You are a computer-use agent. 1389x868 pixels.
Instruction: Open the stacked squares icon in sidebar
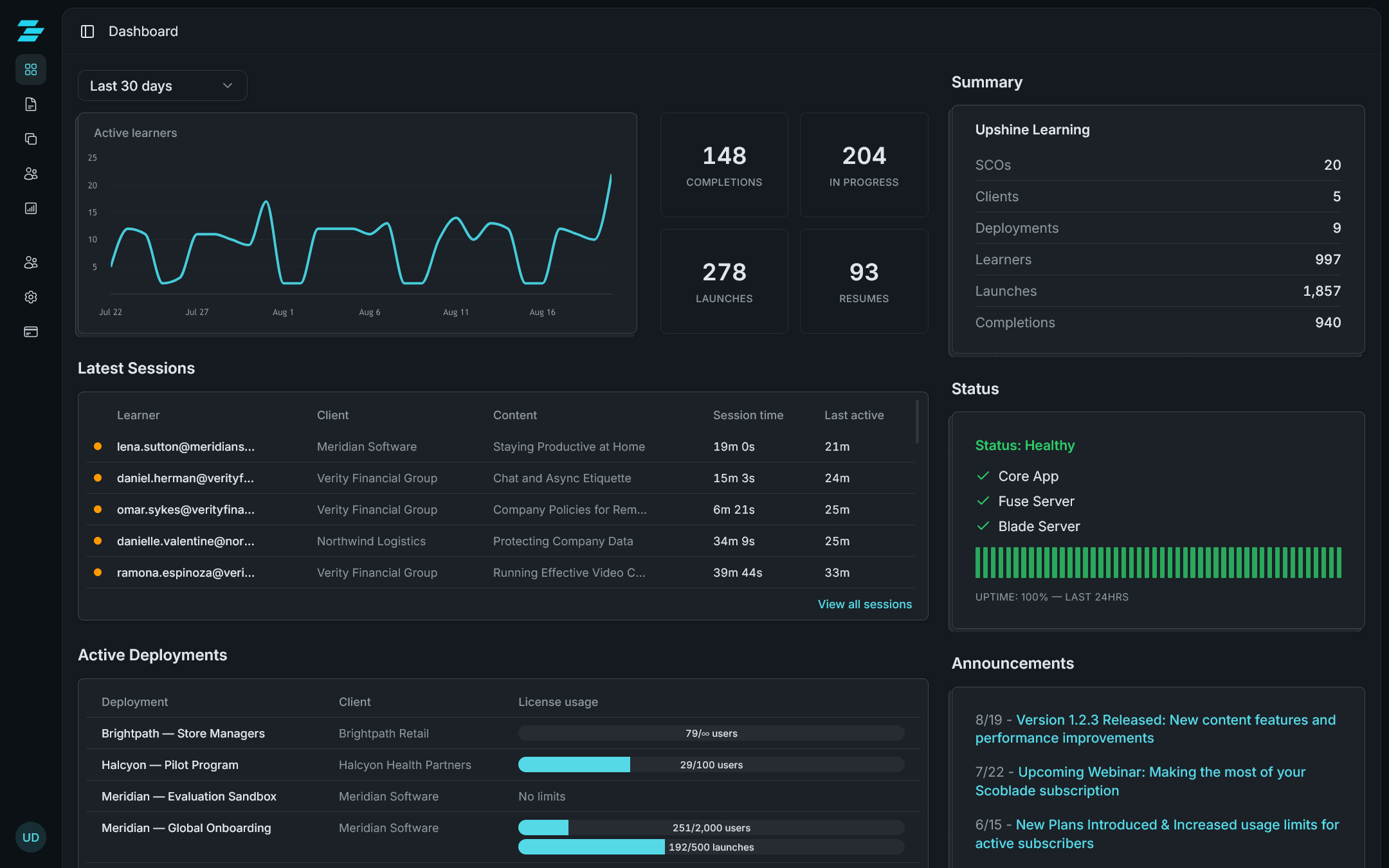pyautogui.click(x=31, y=139)
